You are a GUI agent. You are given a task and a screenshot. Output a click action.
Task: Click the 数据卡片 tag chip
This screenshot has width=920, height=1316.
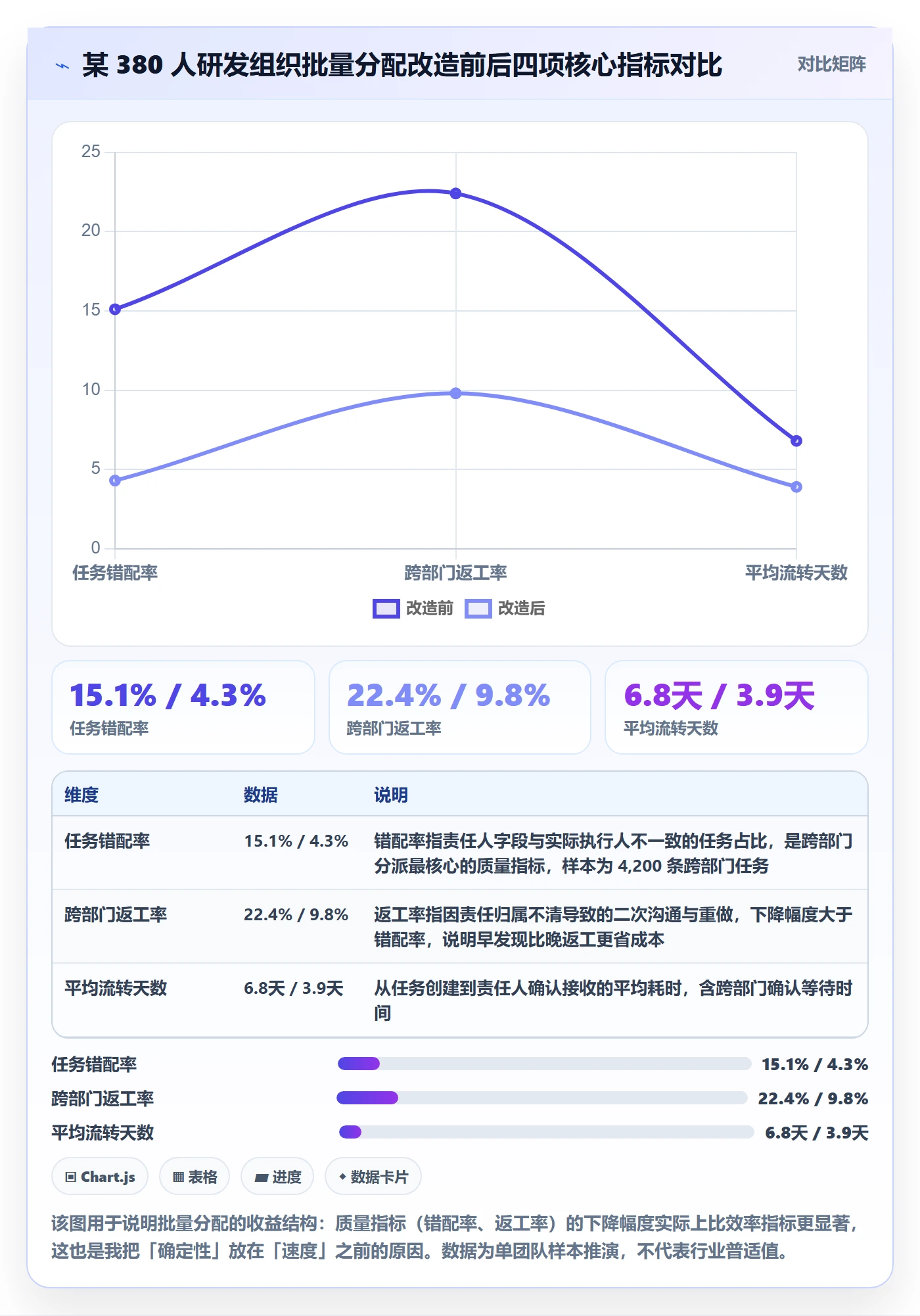[373, 1177]
